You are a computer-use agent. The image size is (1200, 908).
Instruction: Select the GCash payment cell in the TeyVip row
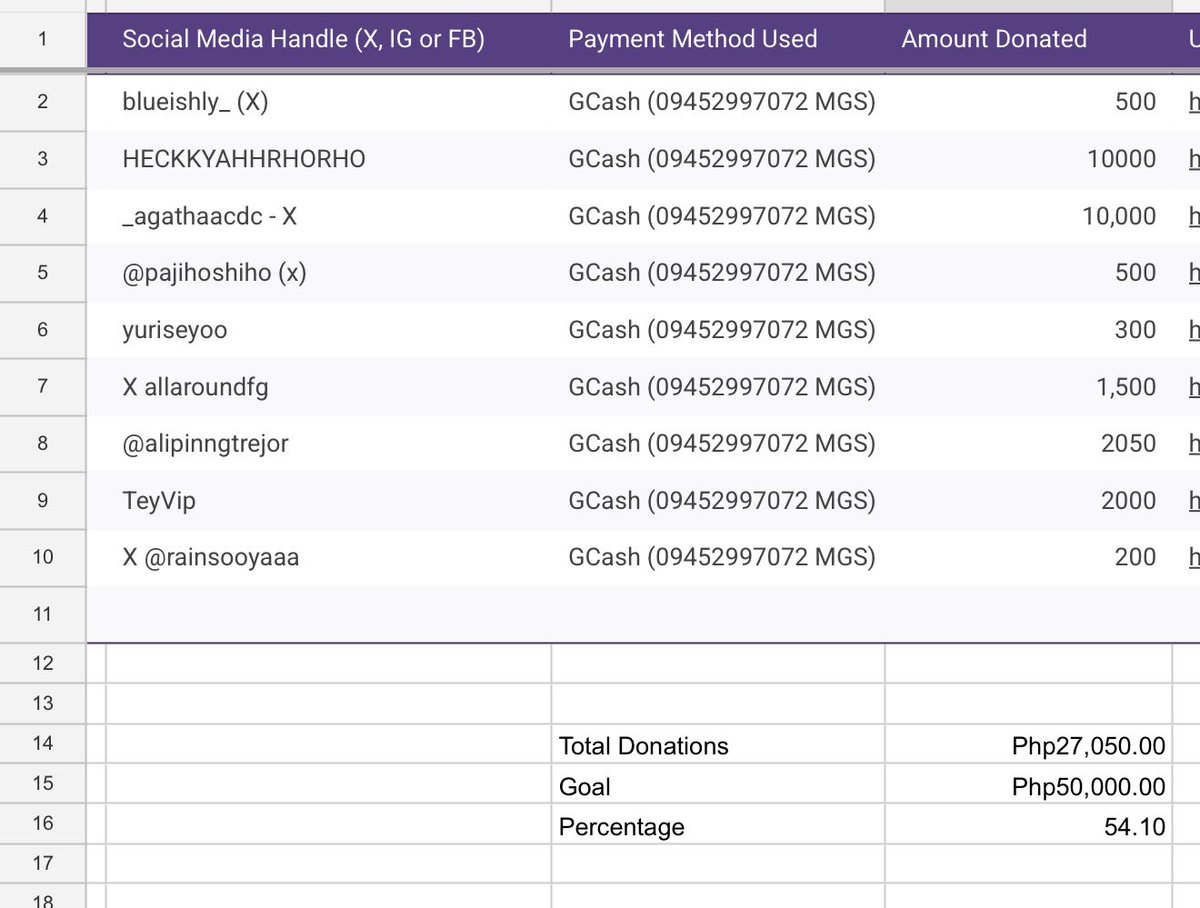coord(718,500)
